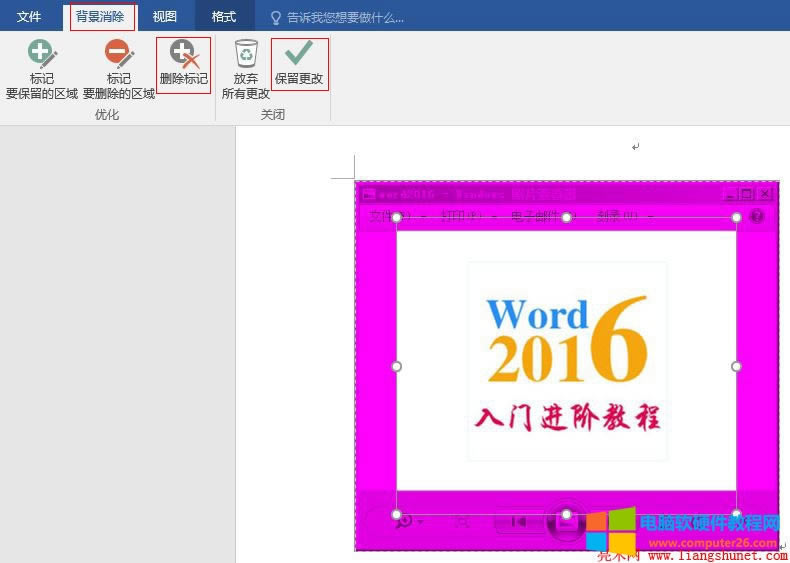Screen dimensions: 790x563
Task: Click the top-center marquee handle
Action: coord(566,217)
